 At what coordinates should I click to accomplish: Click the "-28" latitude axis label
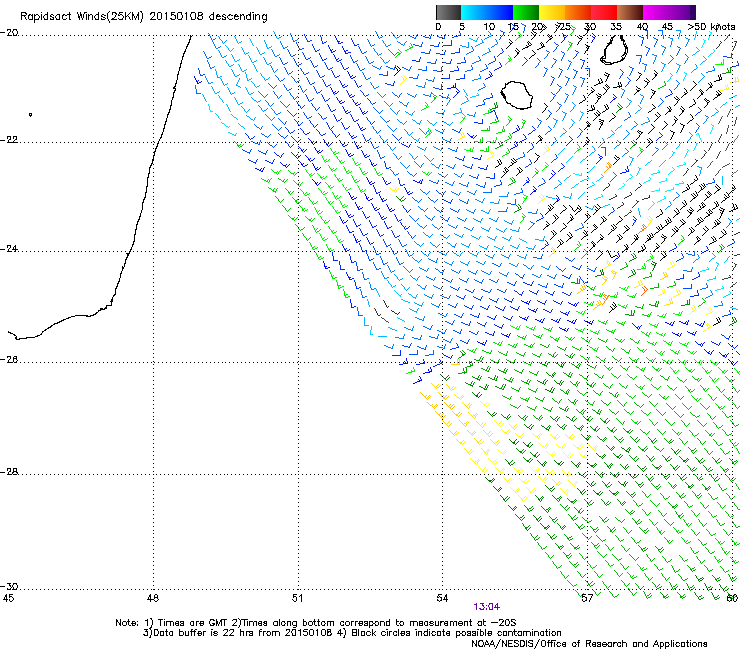pyautogui.click(x=10, y=472)
